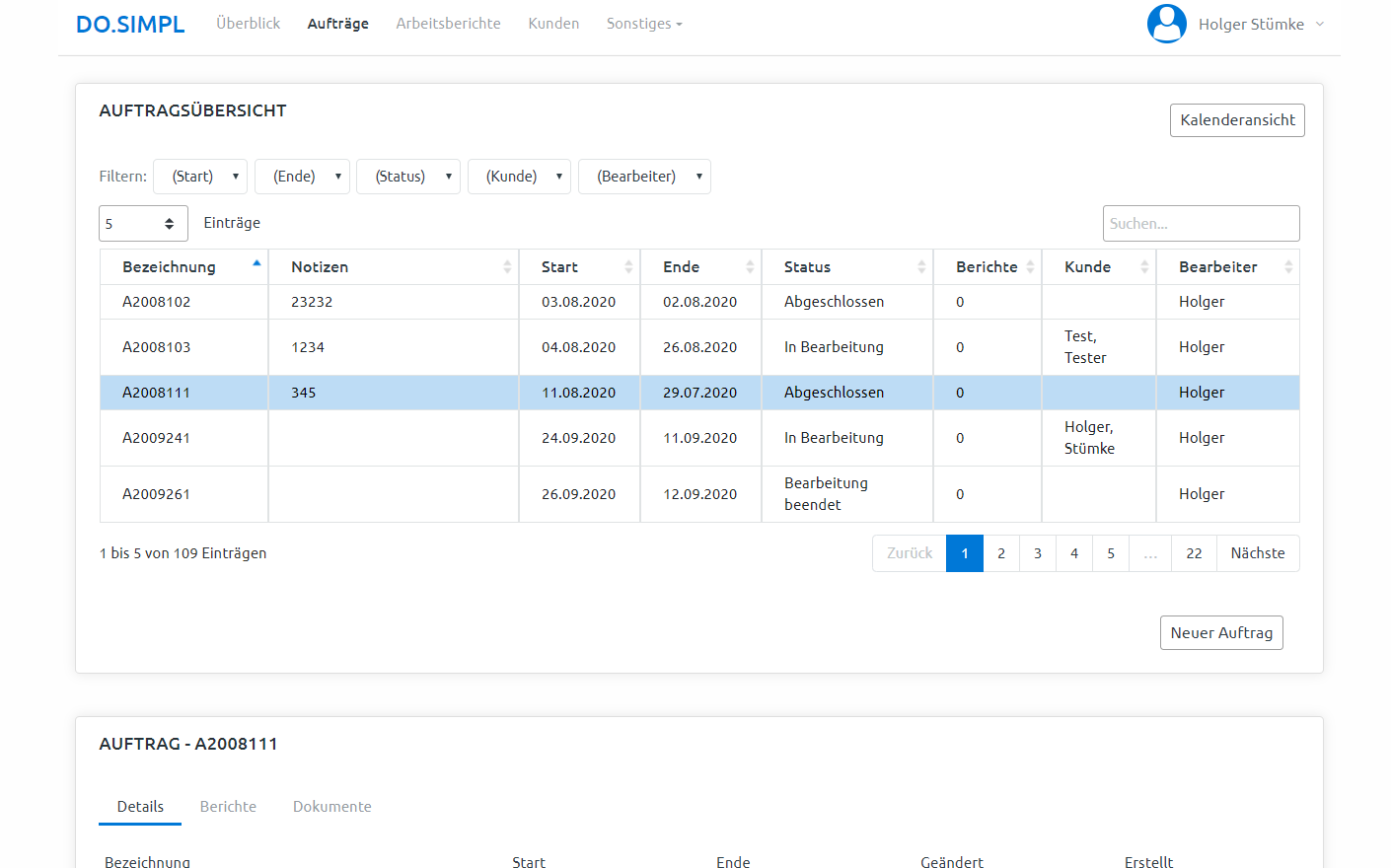Sort by Berichte column arrows
The image size is (1391, 868).
1030,267
